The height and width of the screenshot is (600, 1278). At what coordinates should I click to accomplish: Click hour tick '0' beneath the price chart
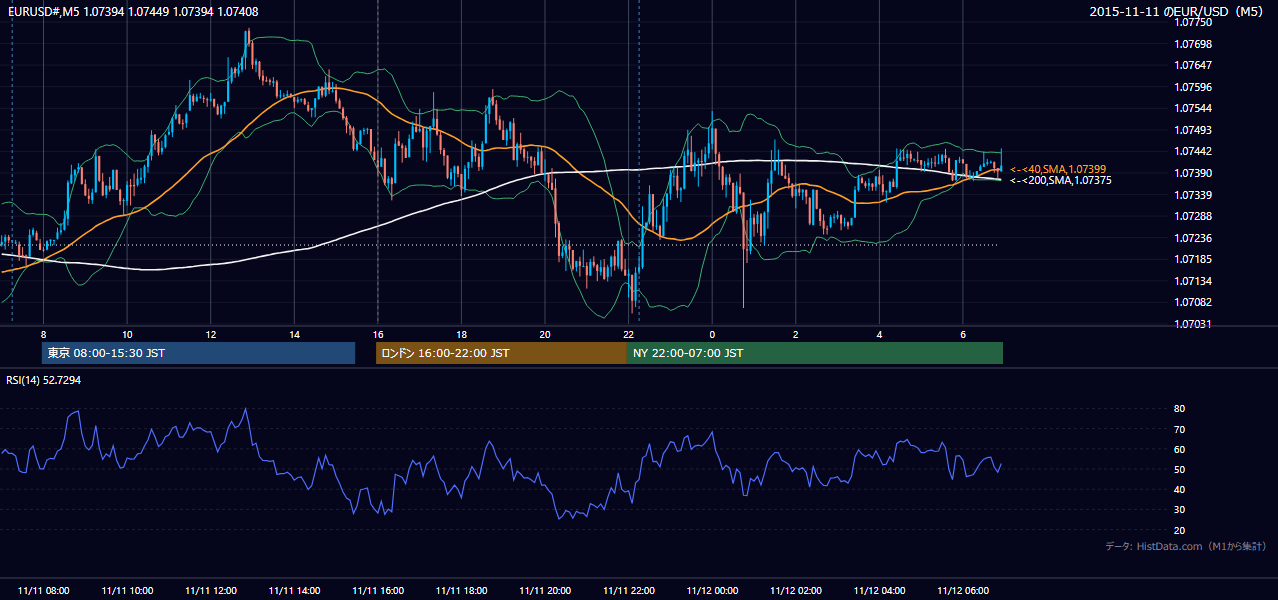coord(712,334)
